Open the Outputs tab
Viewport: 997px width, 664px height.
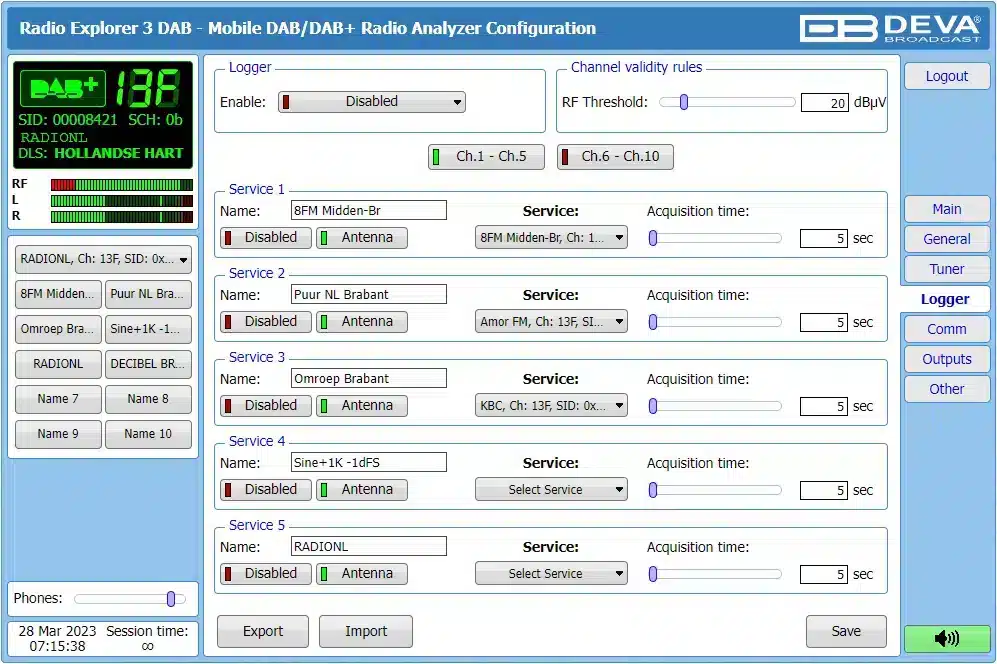[x=946, y=359]
